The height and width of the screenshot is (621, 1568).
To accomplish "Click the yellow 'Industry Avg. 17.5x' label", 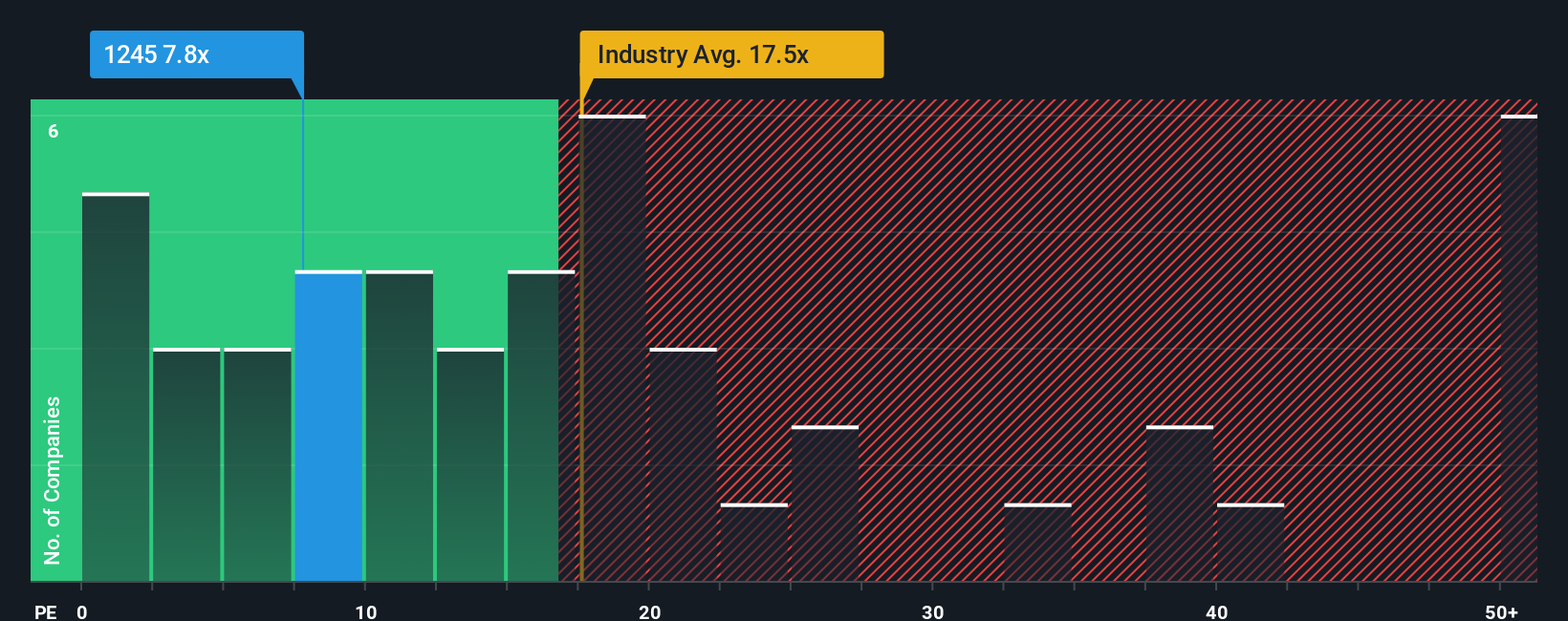I will (731, 54).
